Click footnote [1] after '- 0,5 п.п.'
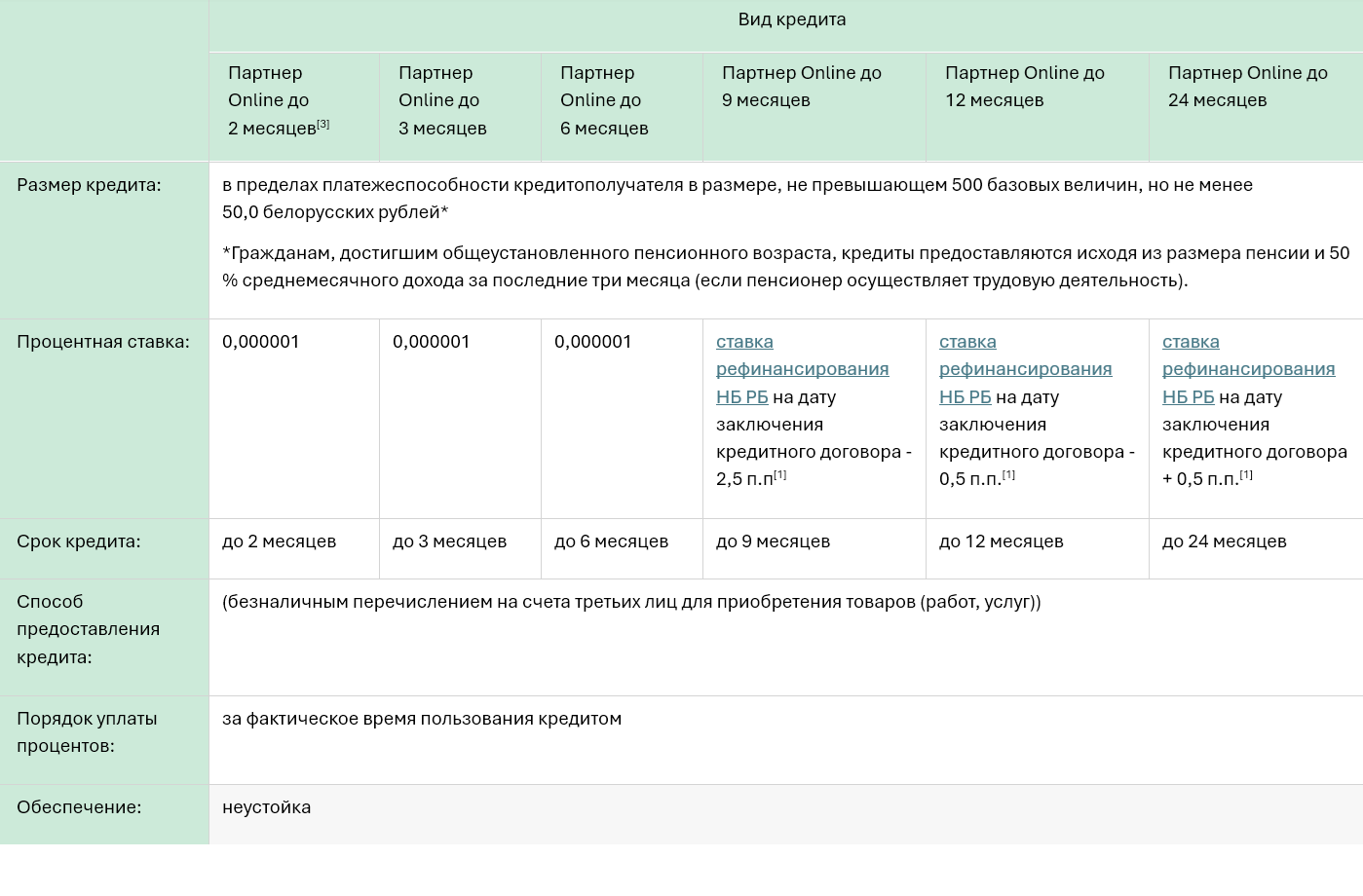The width and height of the screenshot is (1363, 896). click(x=1009, y=475)
